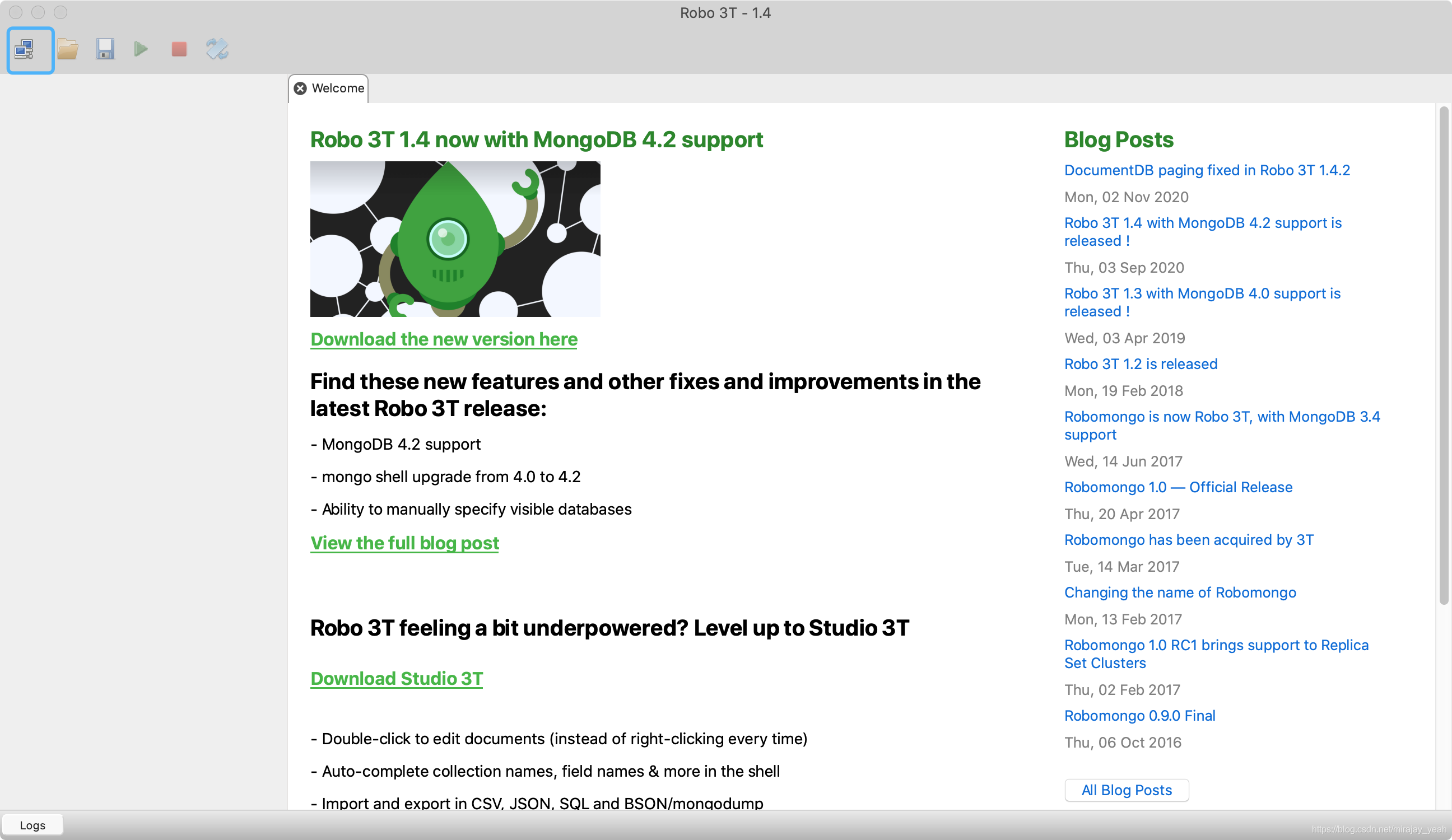Follow 'Download the new version here' link
Viewport: 1452px width, 840px height.
pos(444,339)
